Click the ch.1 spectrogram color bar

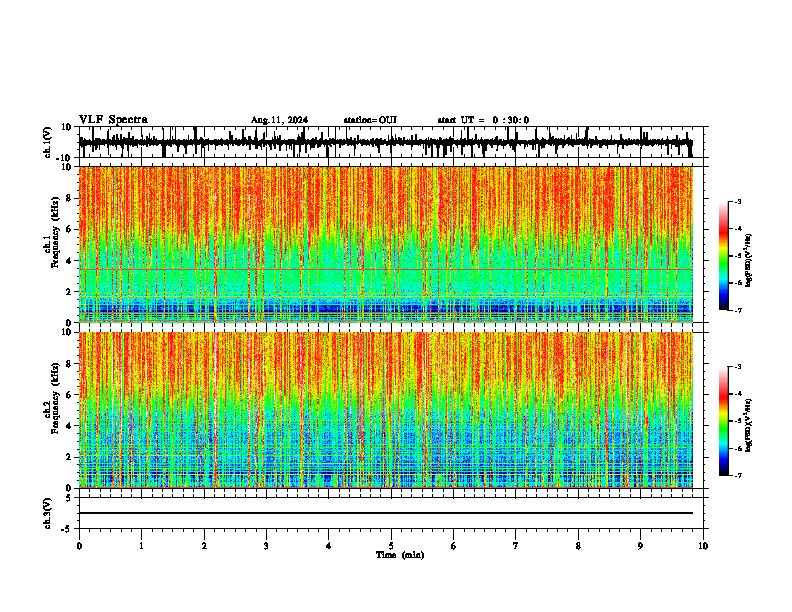click(x=723, y=256)
